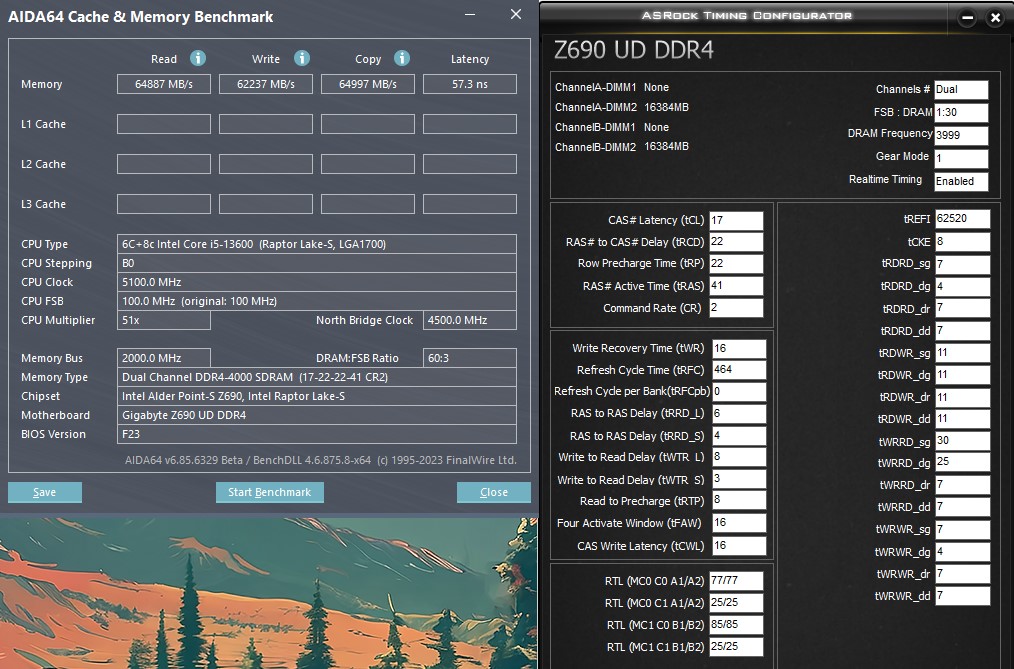This screenshot has height=669, width=1014.
Task: Click the Write info icon in AIDA64
Action: tap(302, 58)
